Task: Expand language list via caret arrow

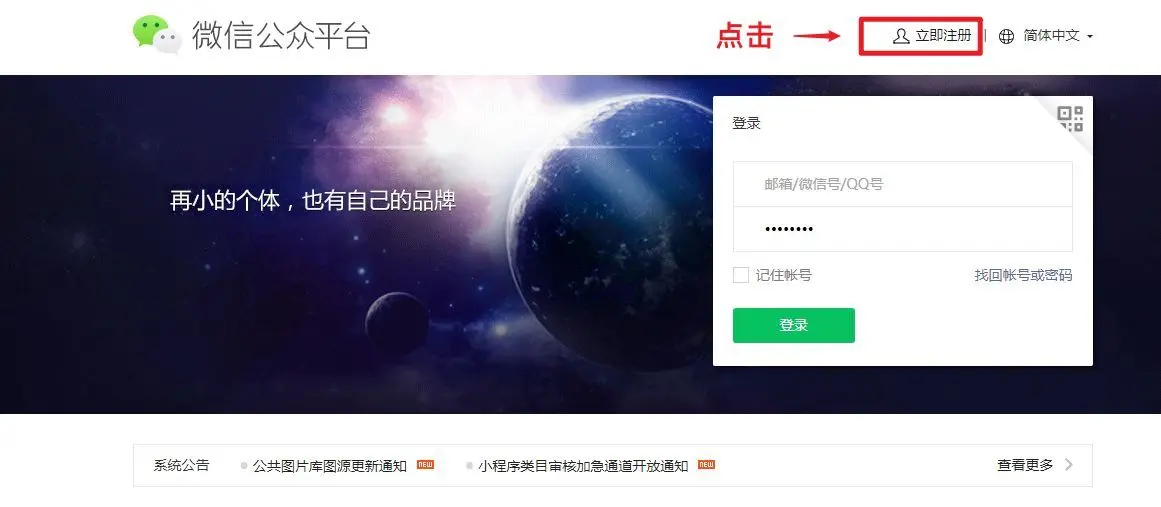Action: (x=1090, y=36)
